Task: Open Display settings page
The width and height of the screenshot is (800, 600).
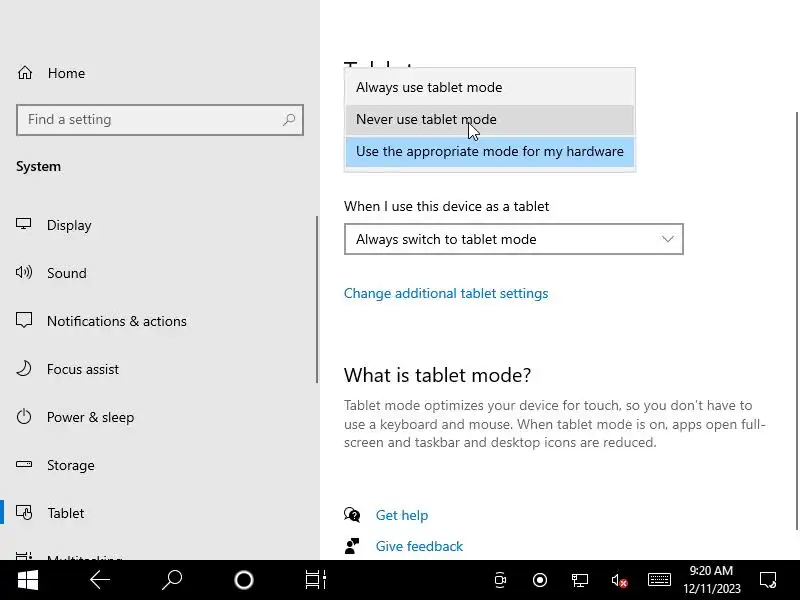Action: tap(69, 225)
